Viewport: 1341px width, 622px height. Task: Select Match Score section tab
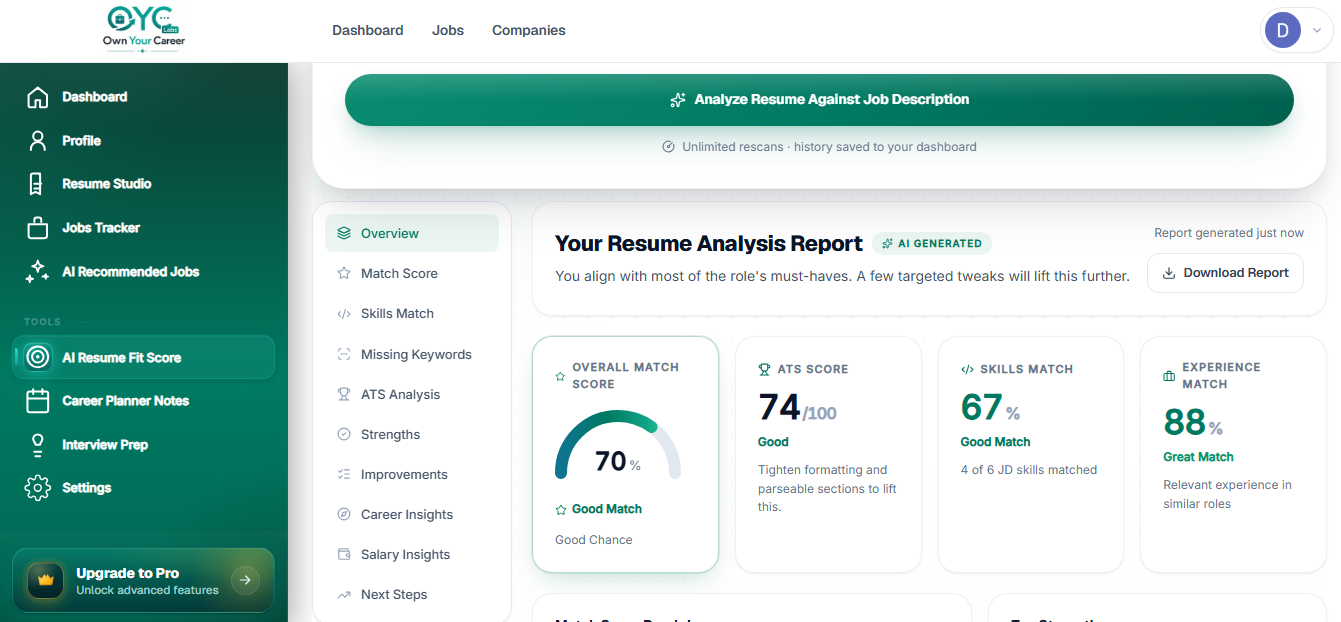(x=412, y=273)
